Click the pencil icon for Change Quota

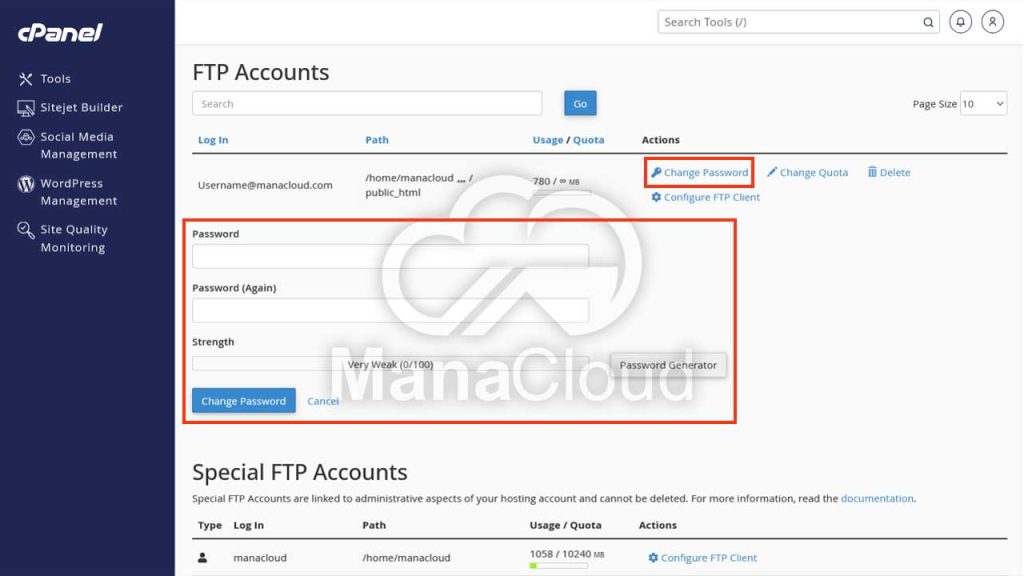tap(773, 172)
